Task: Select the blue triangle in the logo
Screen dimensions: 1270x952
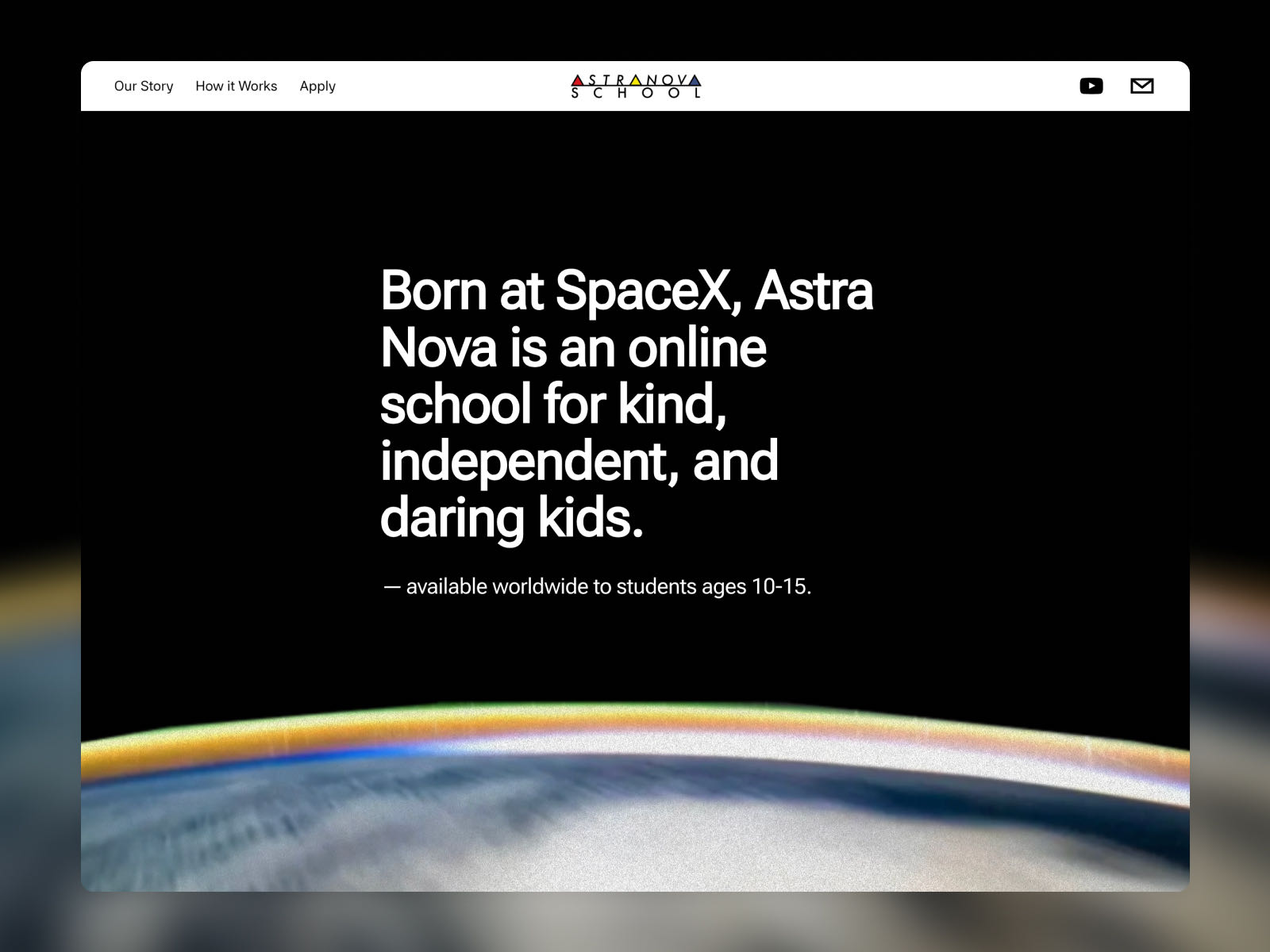Action: (x=695, y=81)
